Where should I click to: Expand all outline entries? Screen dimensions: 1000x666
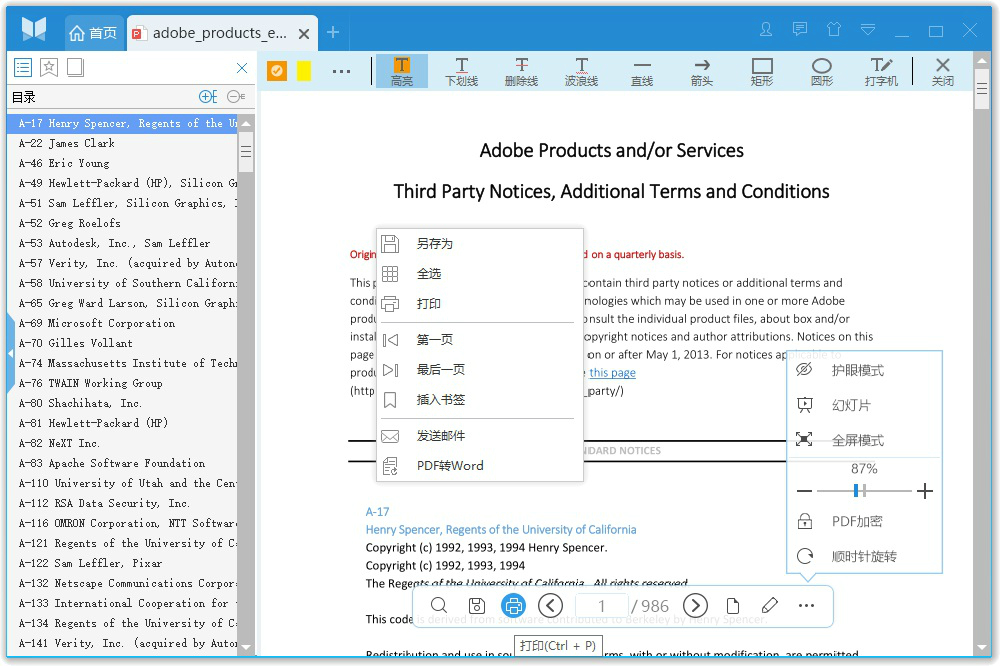(x=208, y=96)
